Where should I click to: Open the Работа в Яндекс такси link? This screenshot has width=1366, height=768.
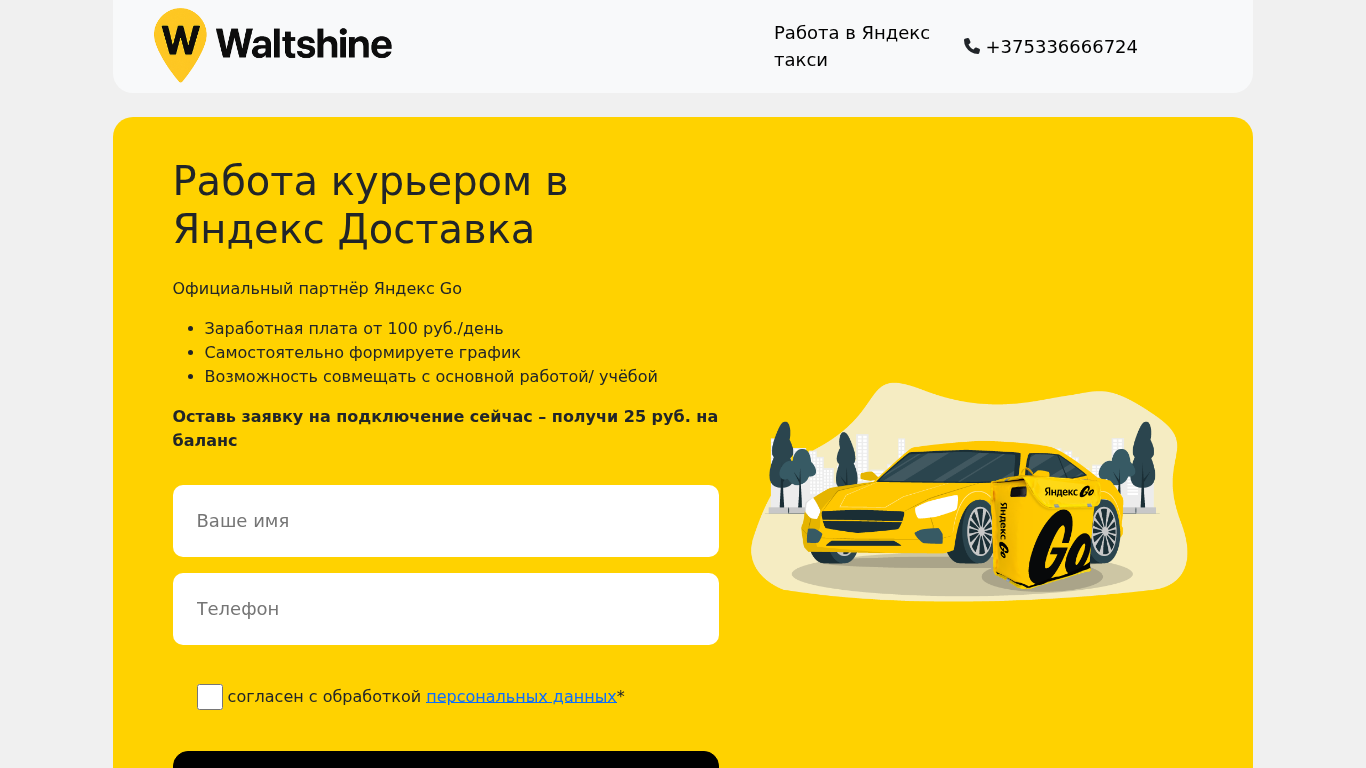[x=852, y=46]
